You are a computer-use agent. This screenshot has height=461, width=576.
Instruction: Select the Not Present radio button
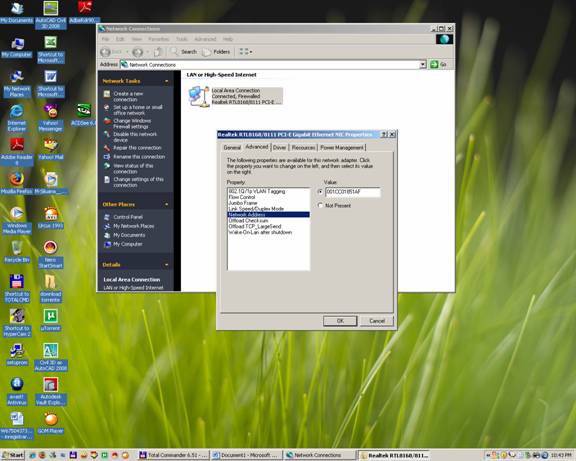tap(320, 205)
